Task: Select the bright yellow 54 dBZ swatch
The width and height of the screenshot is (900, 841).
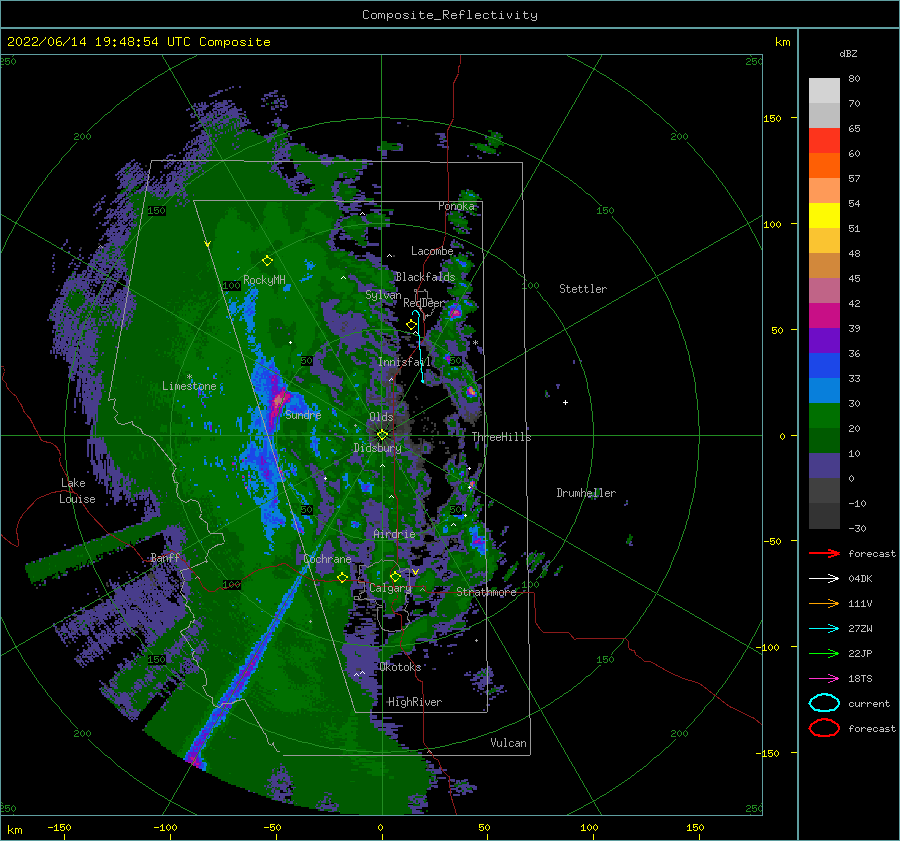Action: pos(824,215)
